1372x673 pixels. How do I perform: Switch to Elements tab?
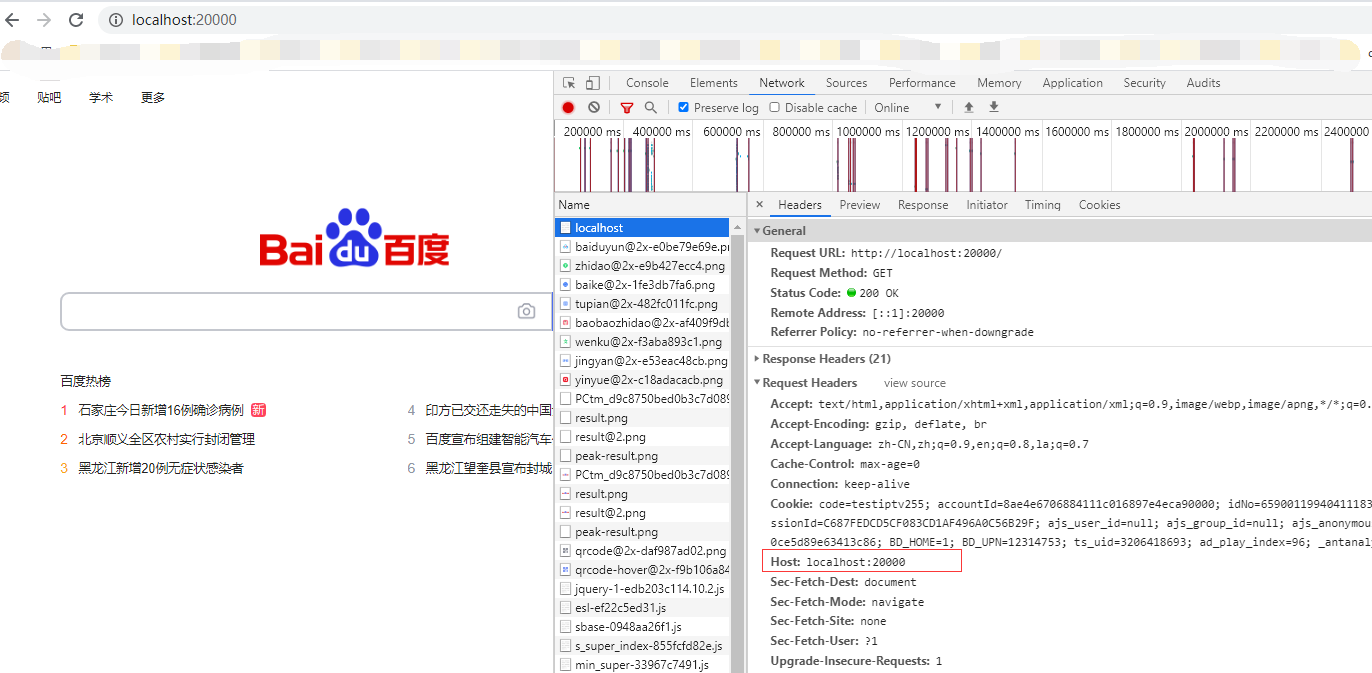(x=714, y=83)
